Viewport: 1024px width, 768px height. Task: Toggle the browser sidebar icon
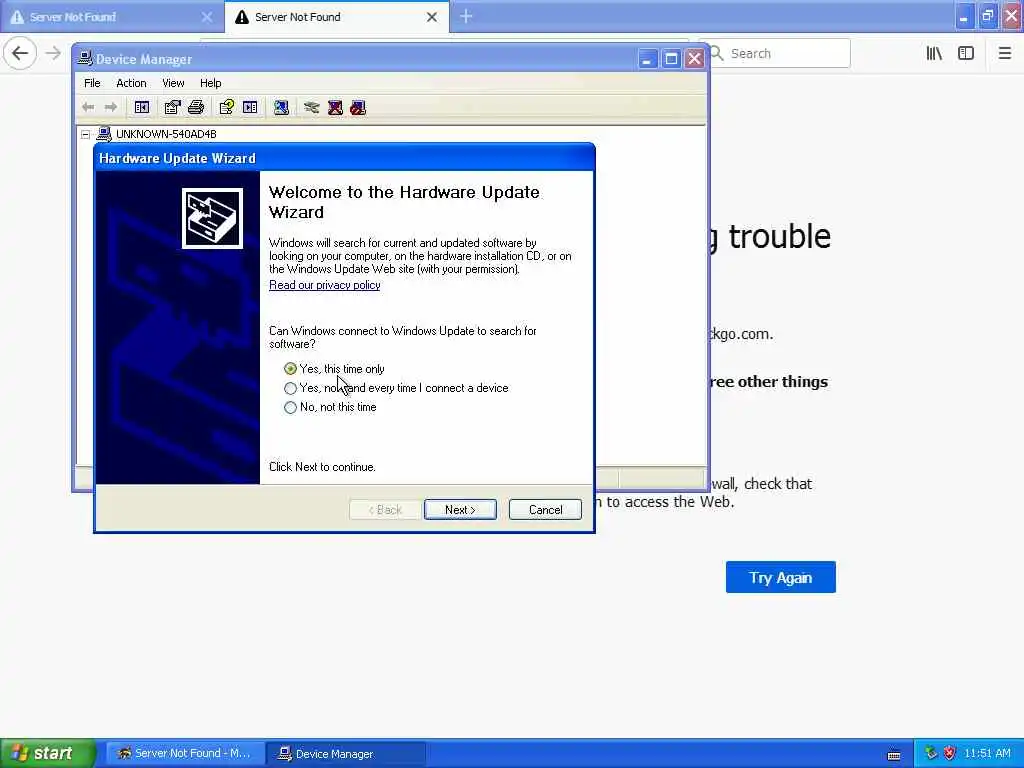tap(966, 54)
